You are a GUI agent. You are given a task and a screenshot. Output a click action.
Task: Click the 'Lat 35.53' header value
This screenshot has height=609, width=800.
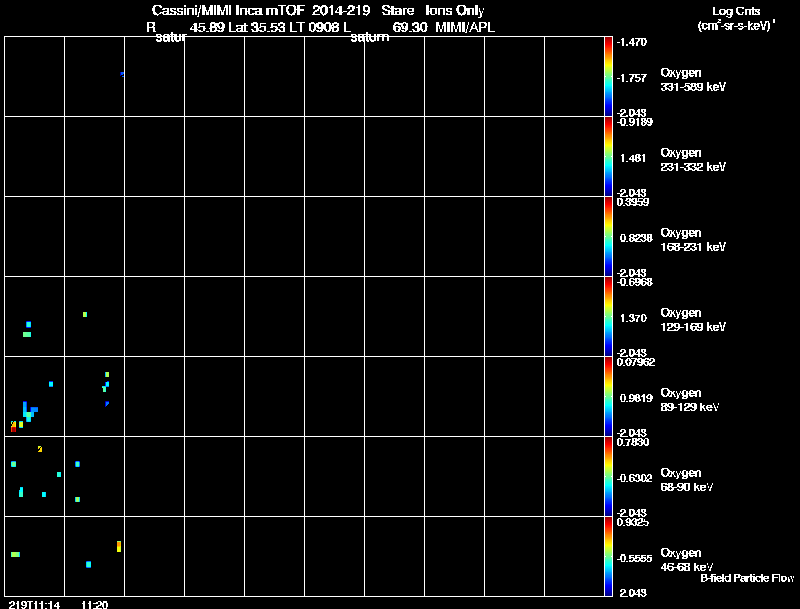[257, 28]
